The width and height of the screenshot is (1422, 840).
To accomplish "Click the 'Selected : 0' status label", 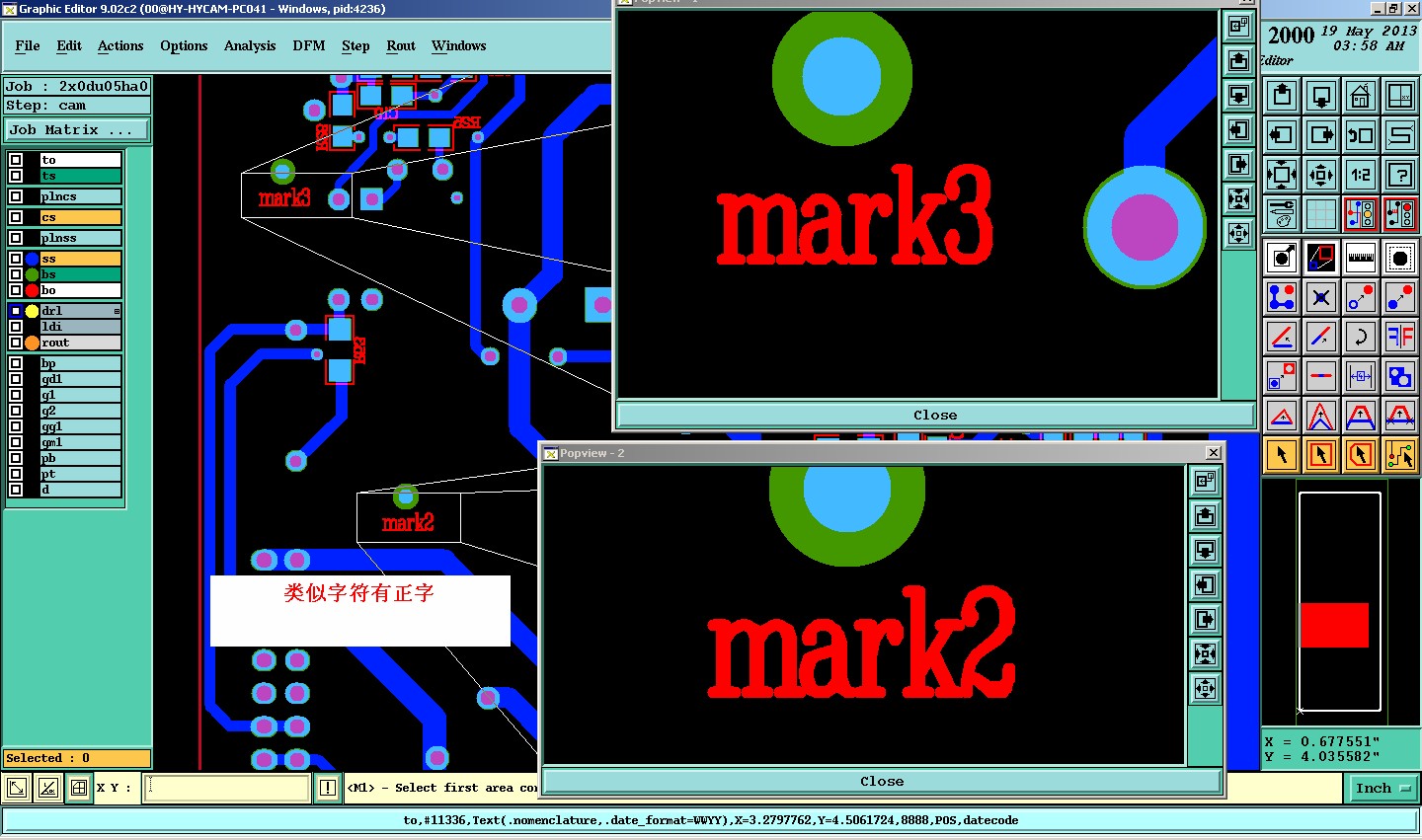I will coord(77,758).
